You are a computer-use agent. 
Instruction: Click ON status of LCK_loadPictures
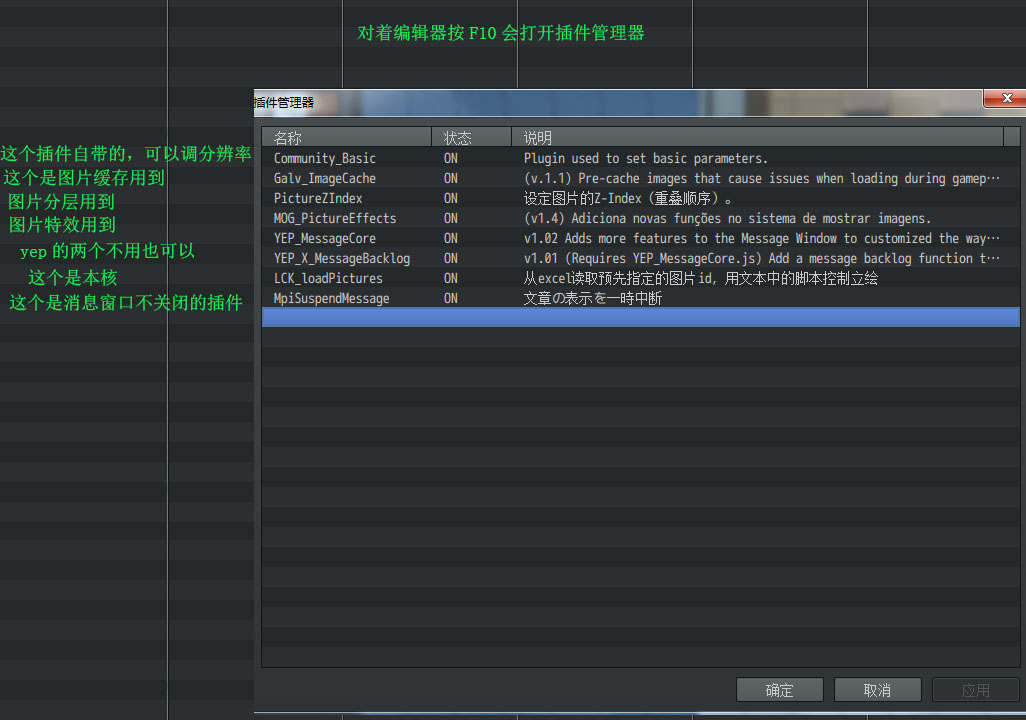click(x=451, y=278)
